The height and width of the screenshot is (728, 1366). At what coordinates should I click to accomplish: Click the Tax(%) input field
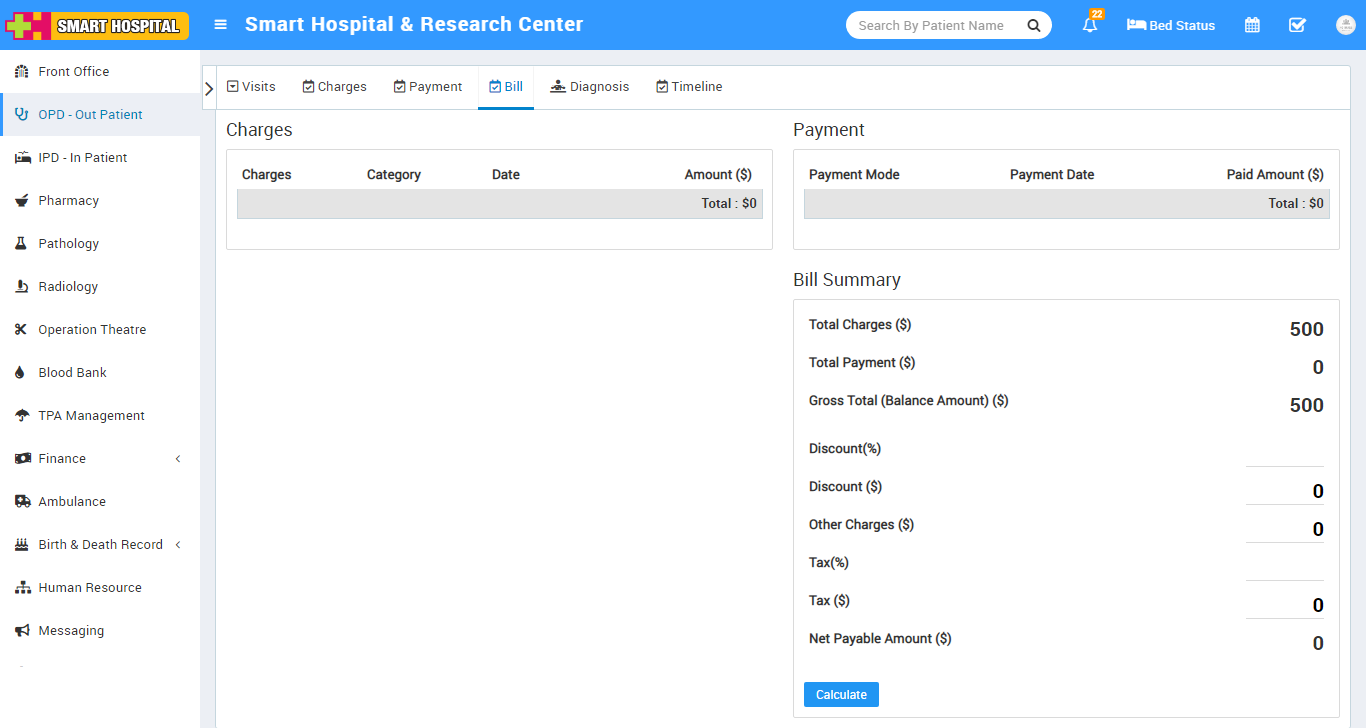click(x=1284, y=567)
